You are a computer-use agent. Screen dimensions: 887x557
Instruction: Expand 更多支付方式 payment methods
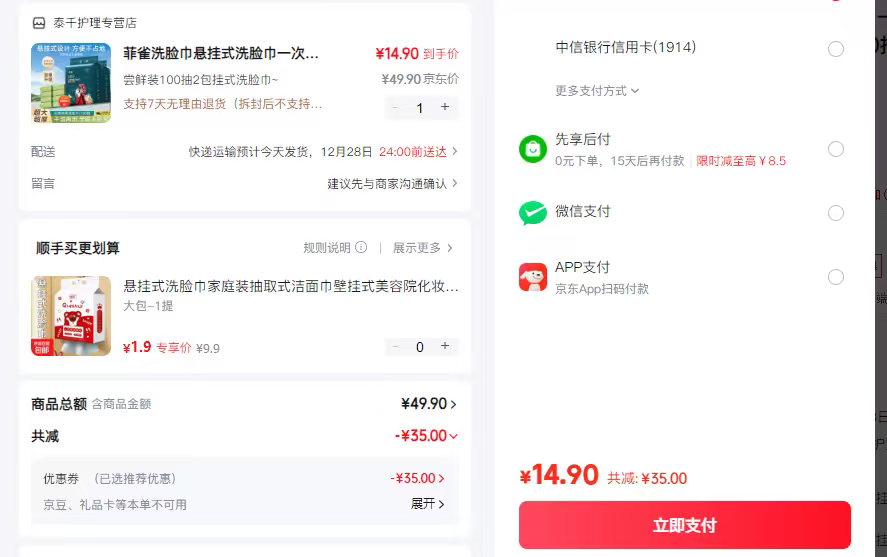597,91
